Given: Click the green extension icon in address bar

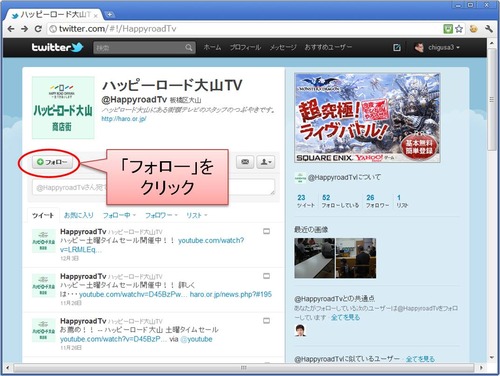Looking at the screenshot, I should click(448, 29).
